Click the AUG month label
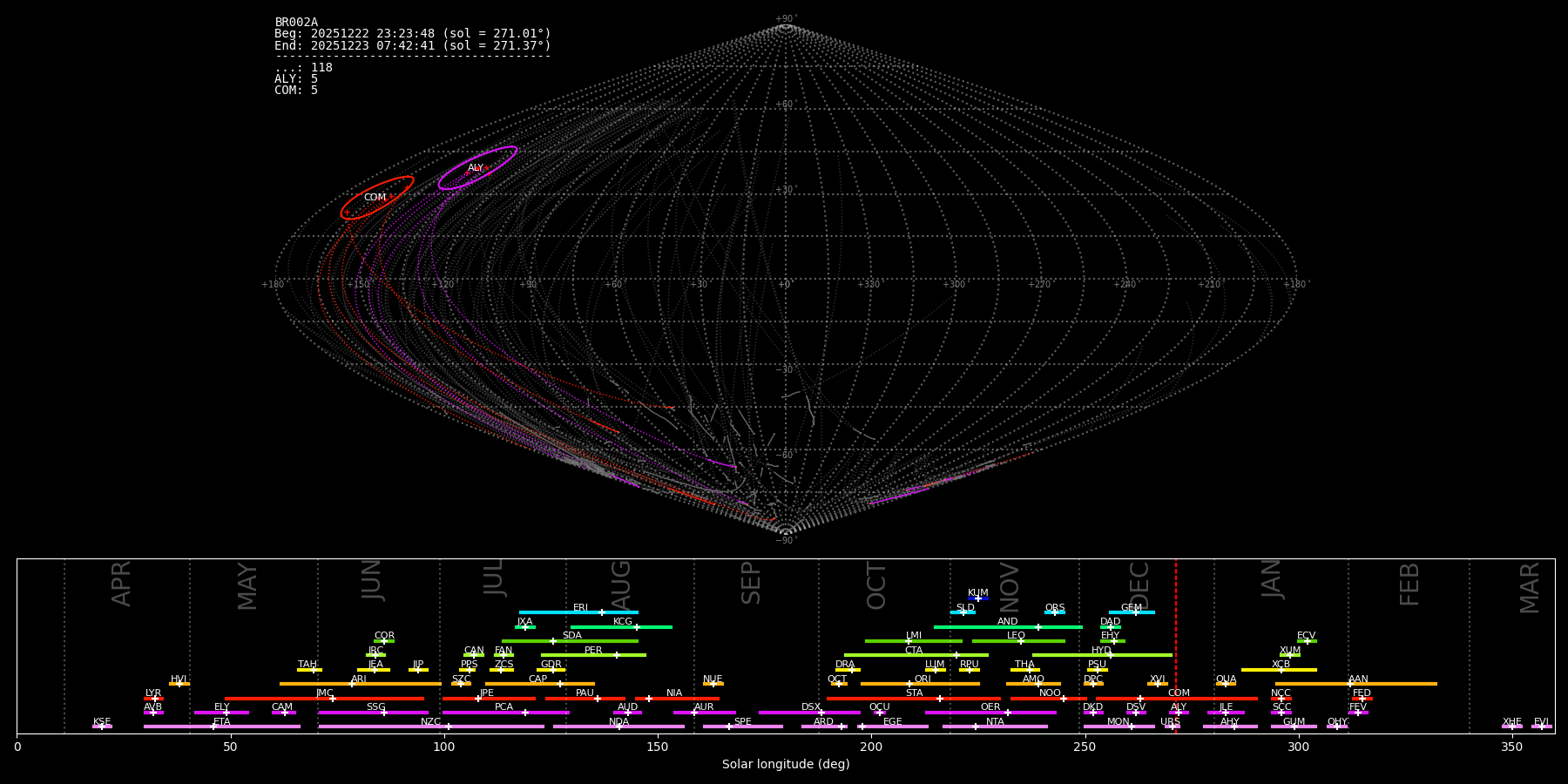This screenshot has height=784, width=1568. [621, 585]
